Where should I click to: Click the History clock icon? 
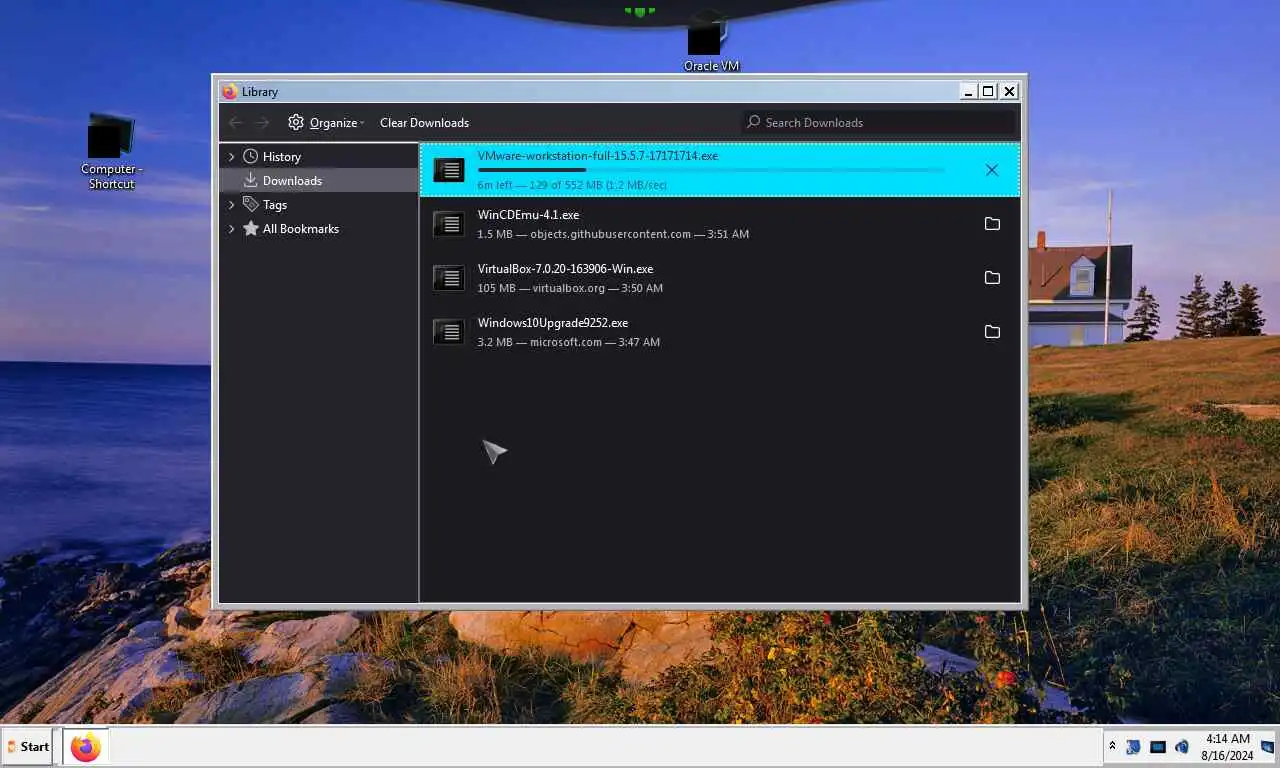251,156
